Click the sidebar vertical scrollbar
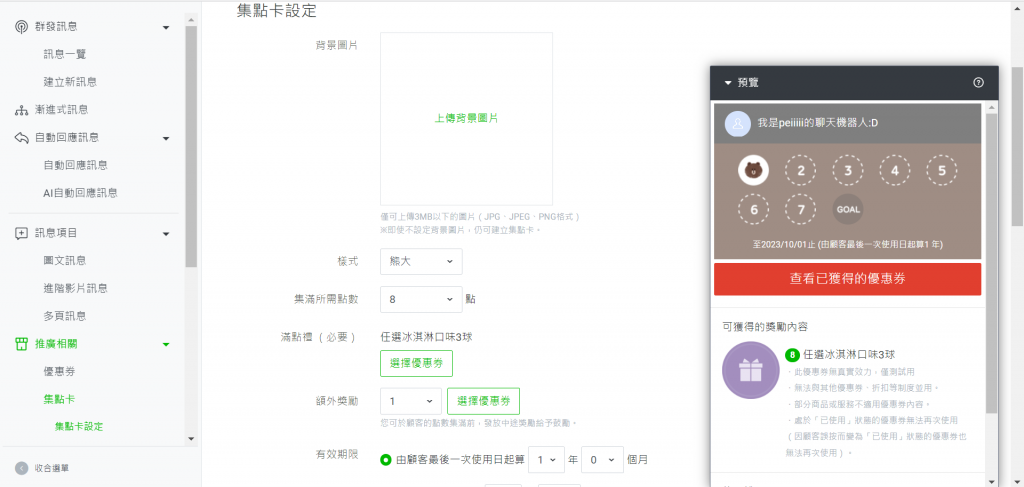Image resolution: width=1024 pixels, height=487 pixels. click(191, 147)
